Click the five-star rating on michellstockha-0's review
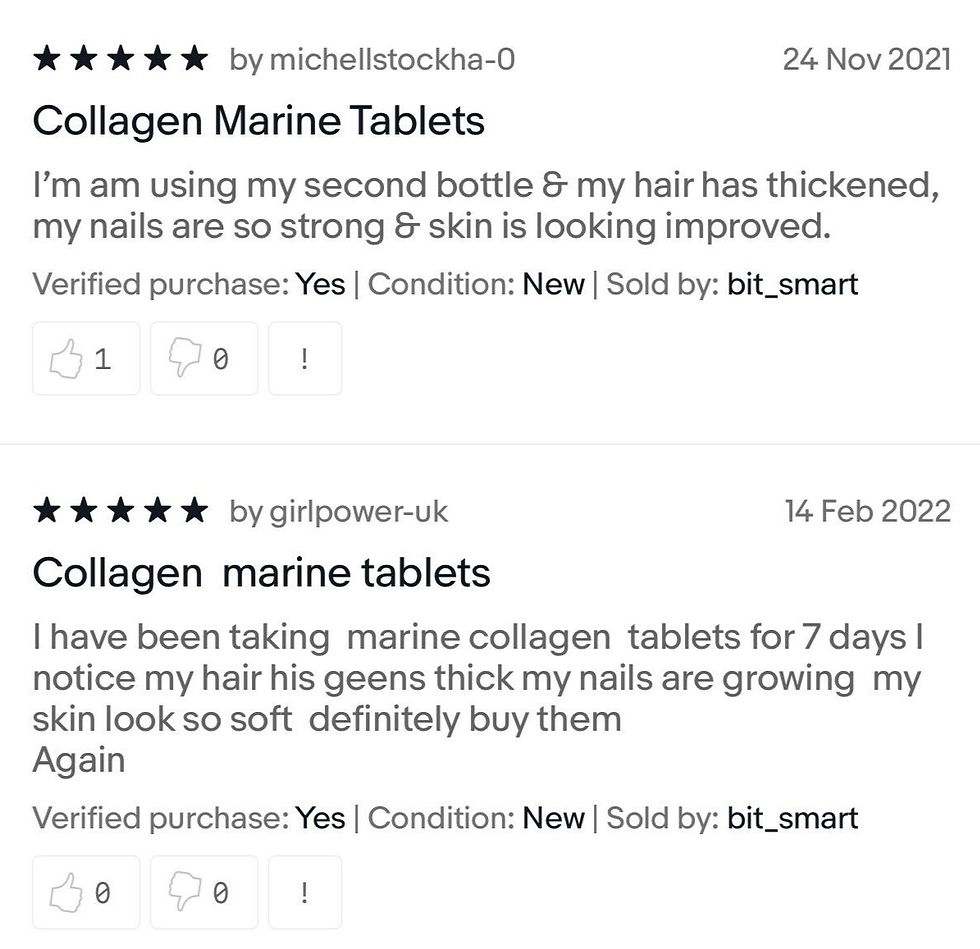 tap(120, 60)
